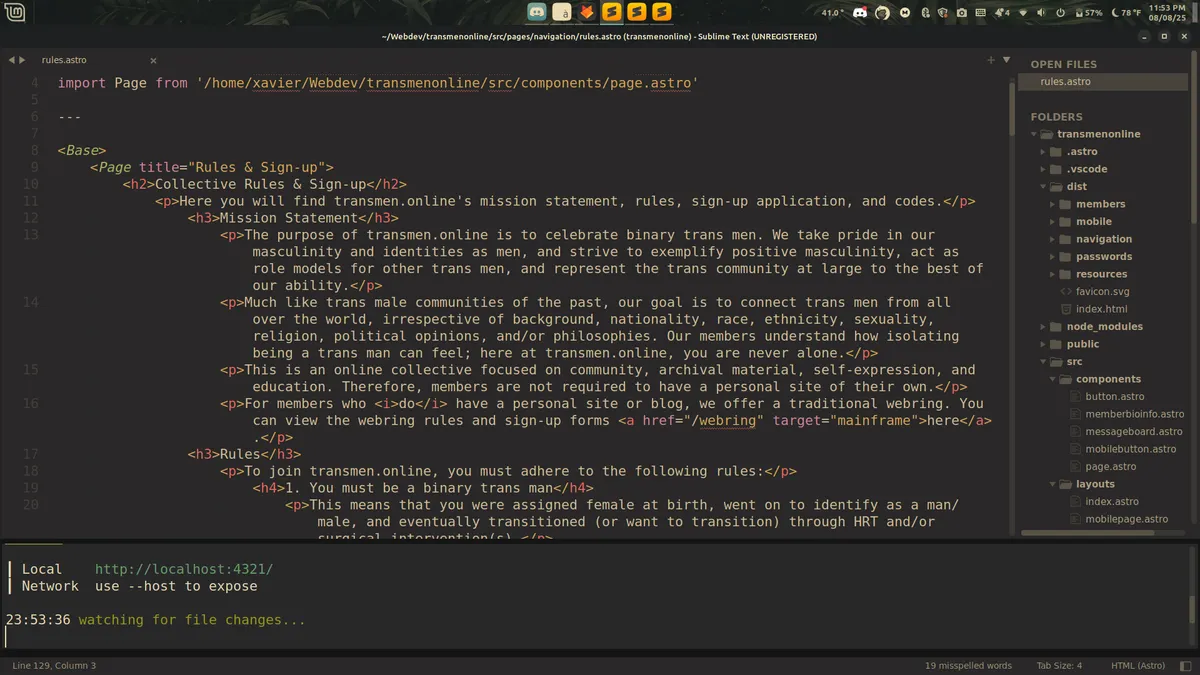
Task: Open favicon.svg in the sidebar
Action: 1102,292
